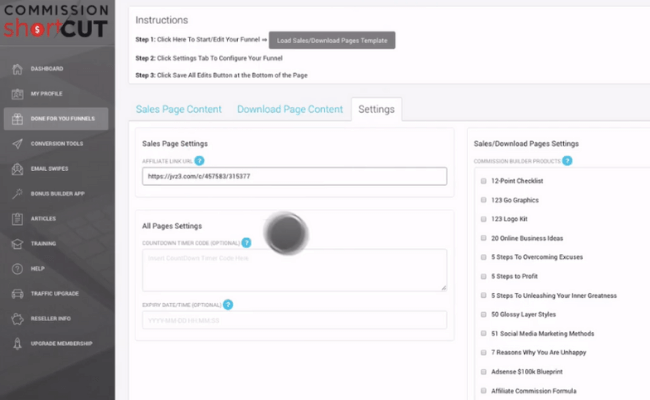Check the Affiliate Commission Formula product

[483, 390]
